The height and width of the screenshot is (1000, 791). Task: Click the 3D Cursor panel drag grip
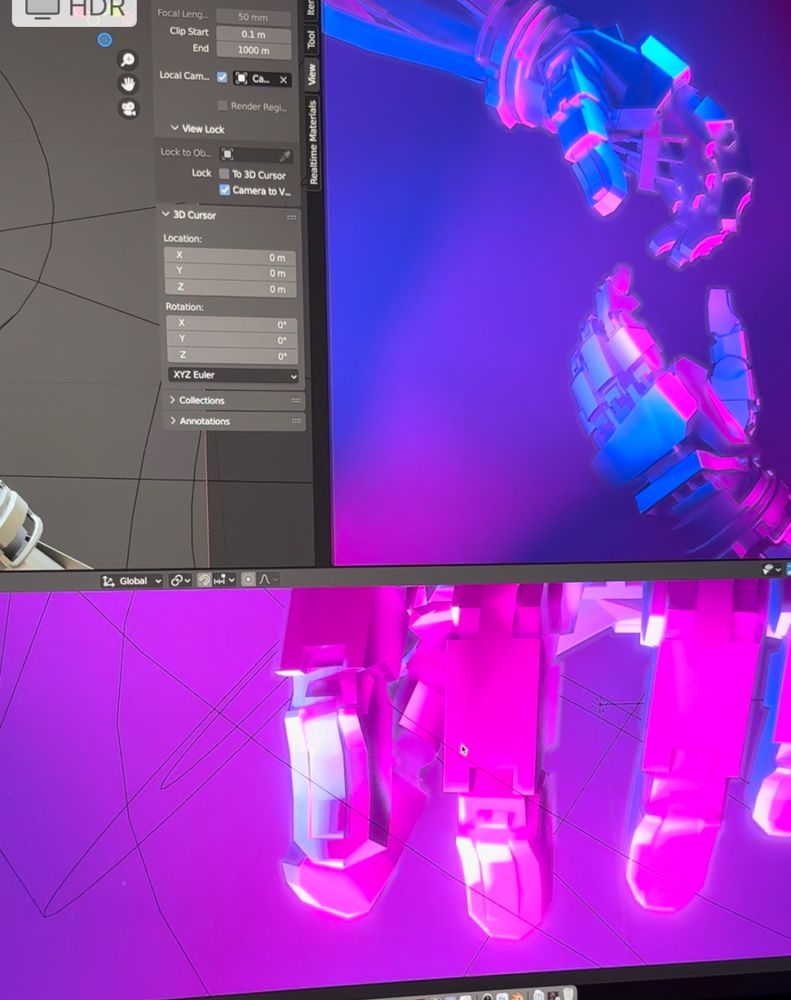292,217
